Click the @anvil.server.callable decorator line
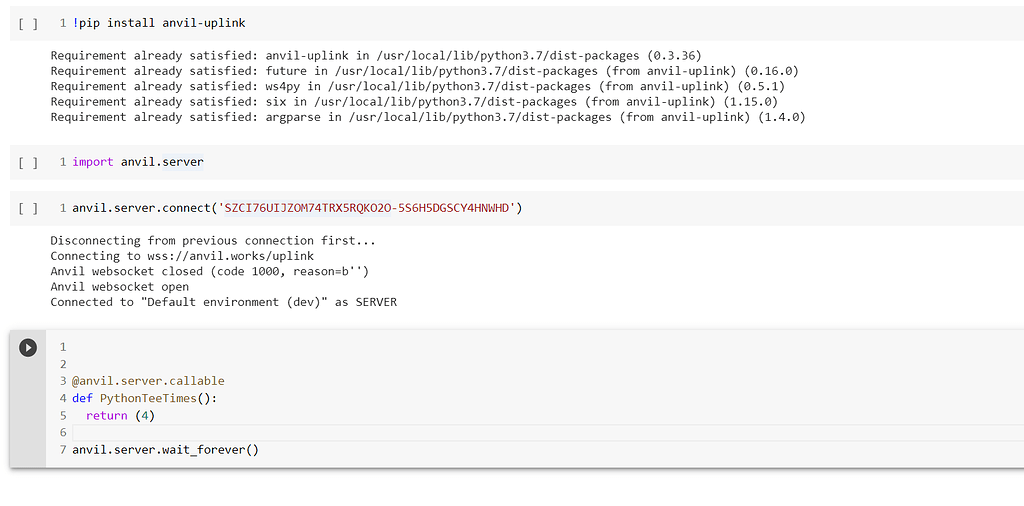This screenshot has width=1024, height=506. (148, 381)
